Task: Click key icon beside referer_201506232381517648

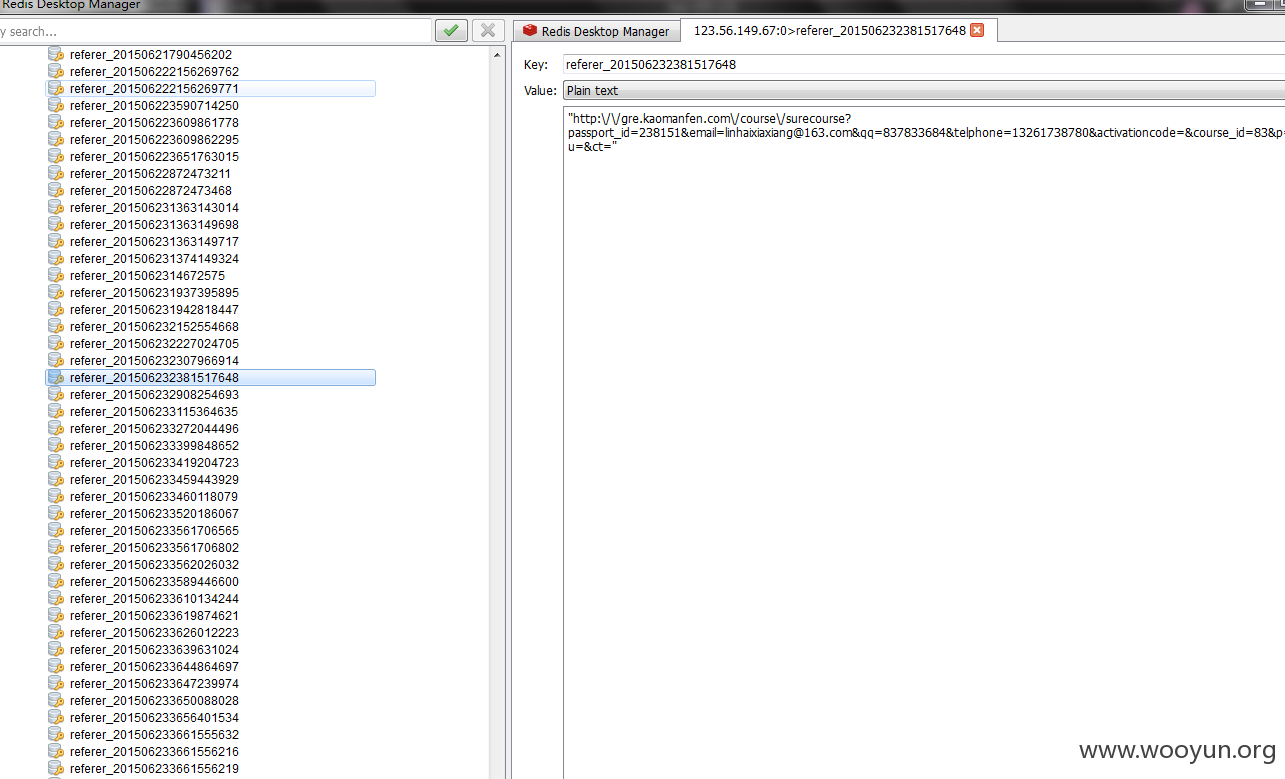Action: click(56, 378)
